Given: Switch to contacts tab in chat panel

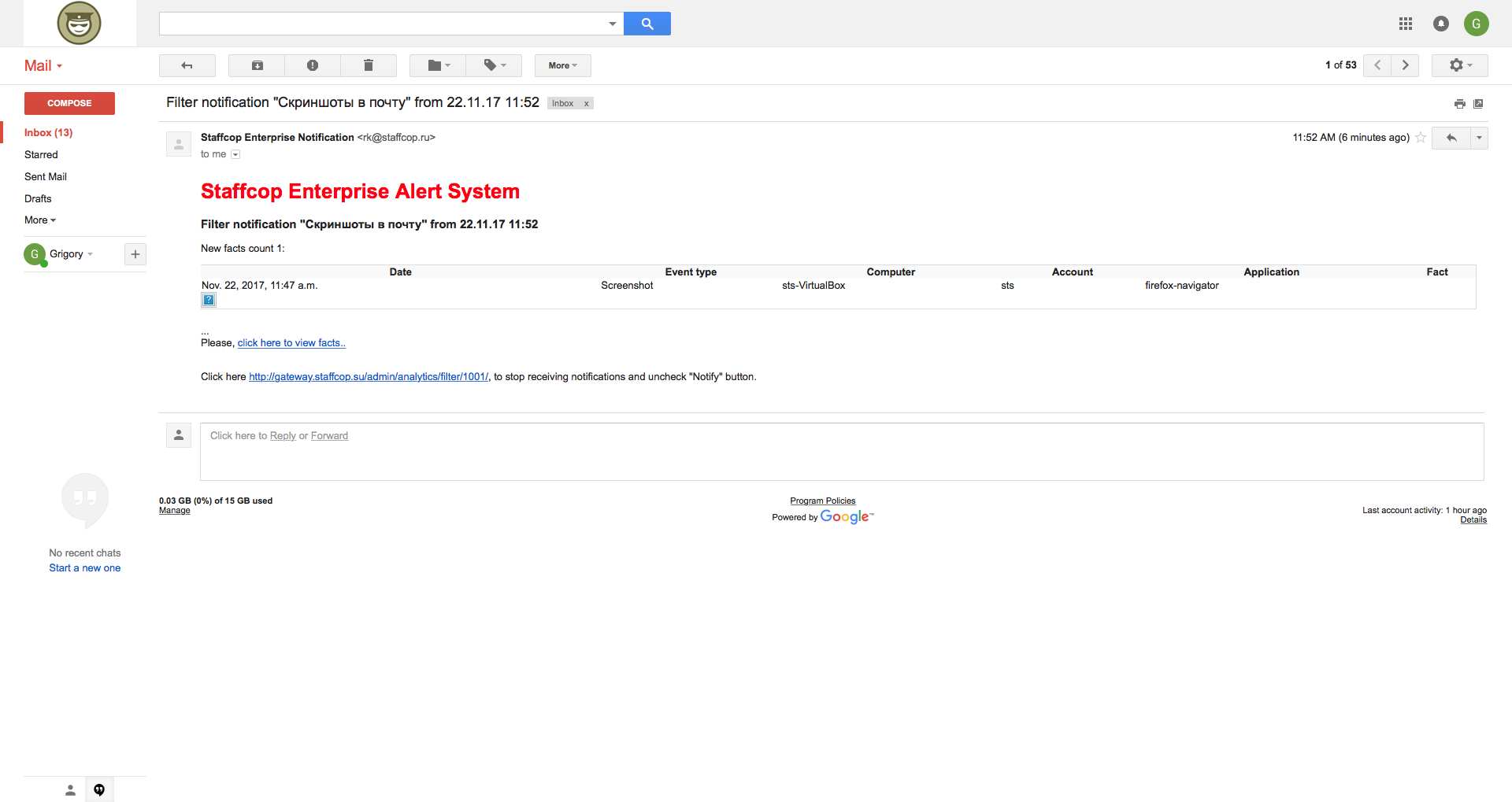Looking at the screenshot, I should pyautogui.click(x=70, y=789).
